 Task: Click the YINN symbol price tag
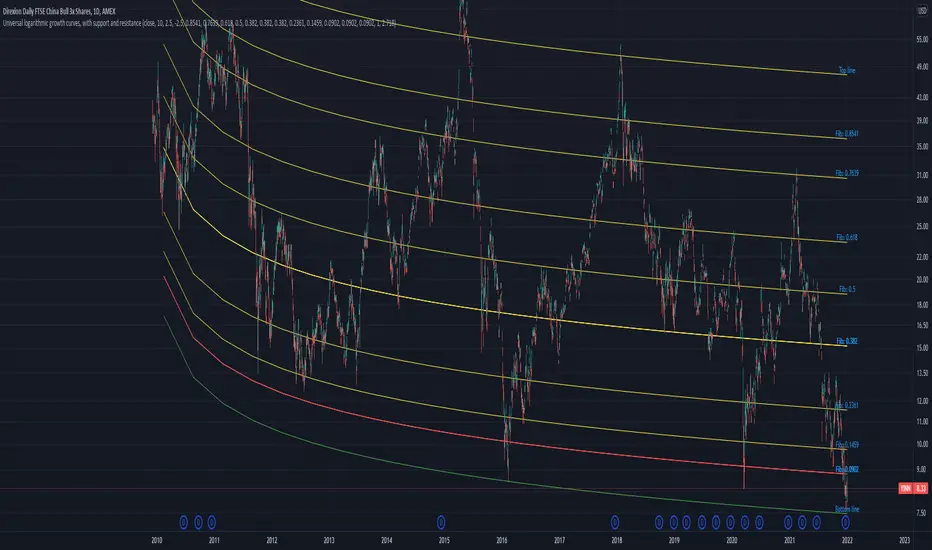pos(905,488)
